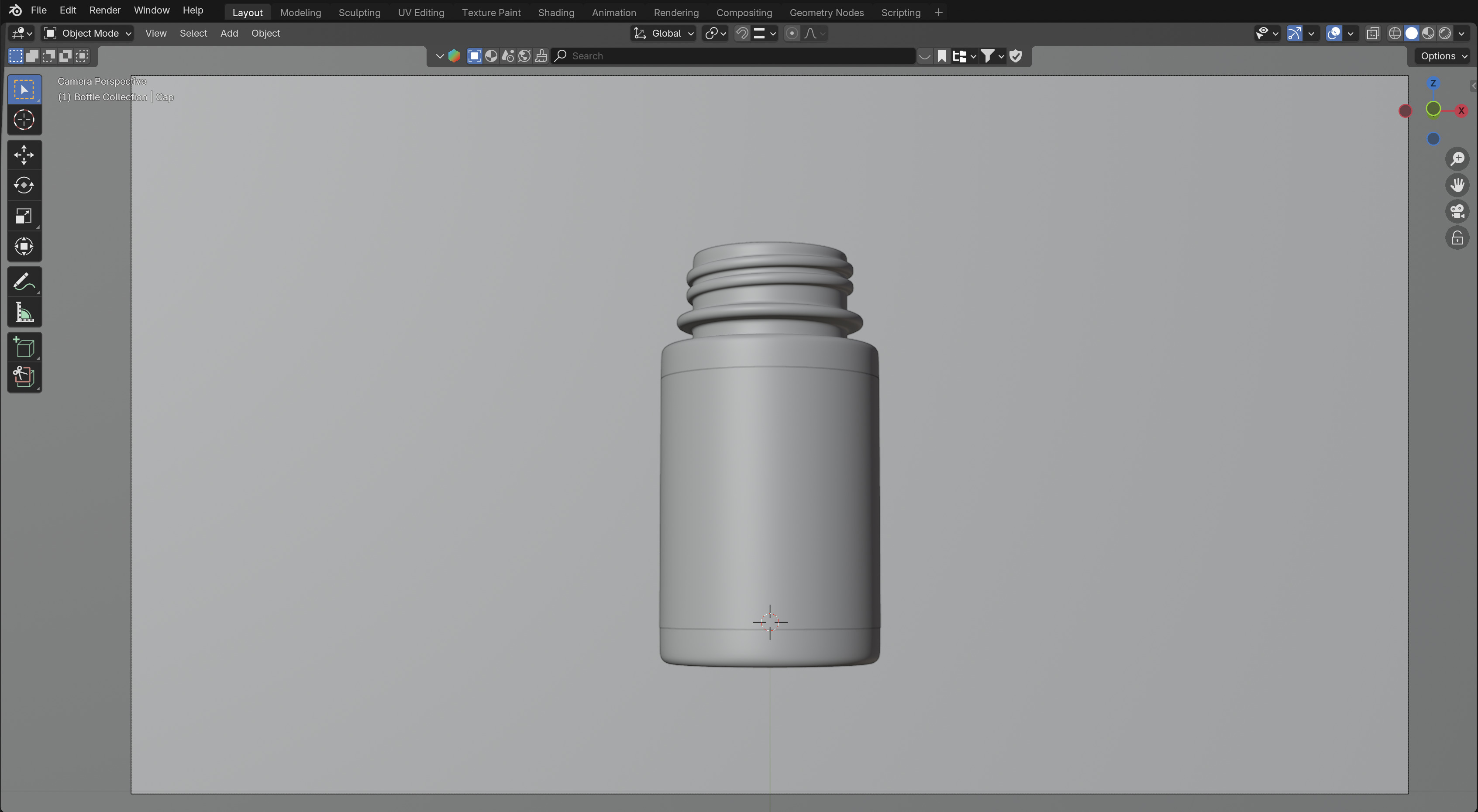Switch to the Modeling workspace tab
This screenshot has height=812, width=1478.
[x=301, y=13]
